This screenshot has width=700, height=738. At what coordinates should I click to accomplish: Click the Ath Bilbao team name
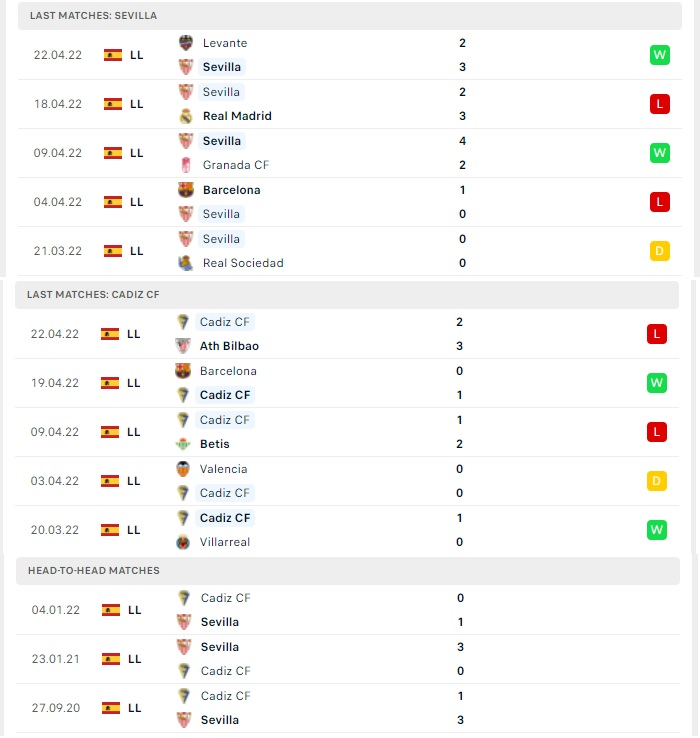[229, 346]
